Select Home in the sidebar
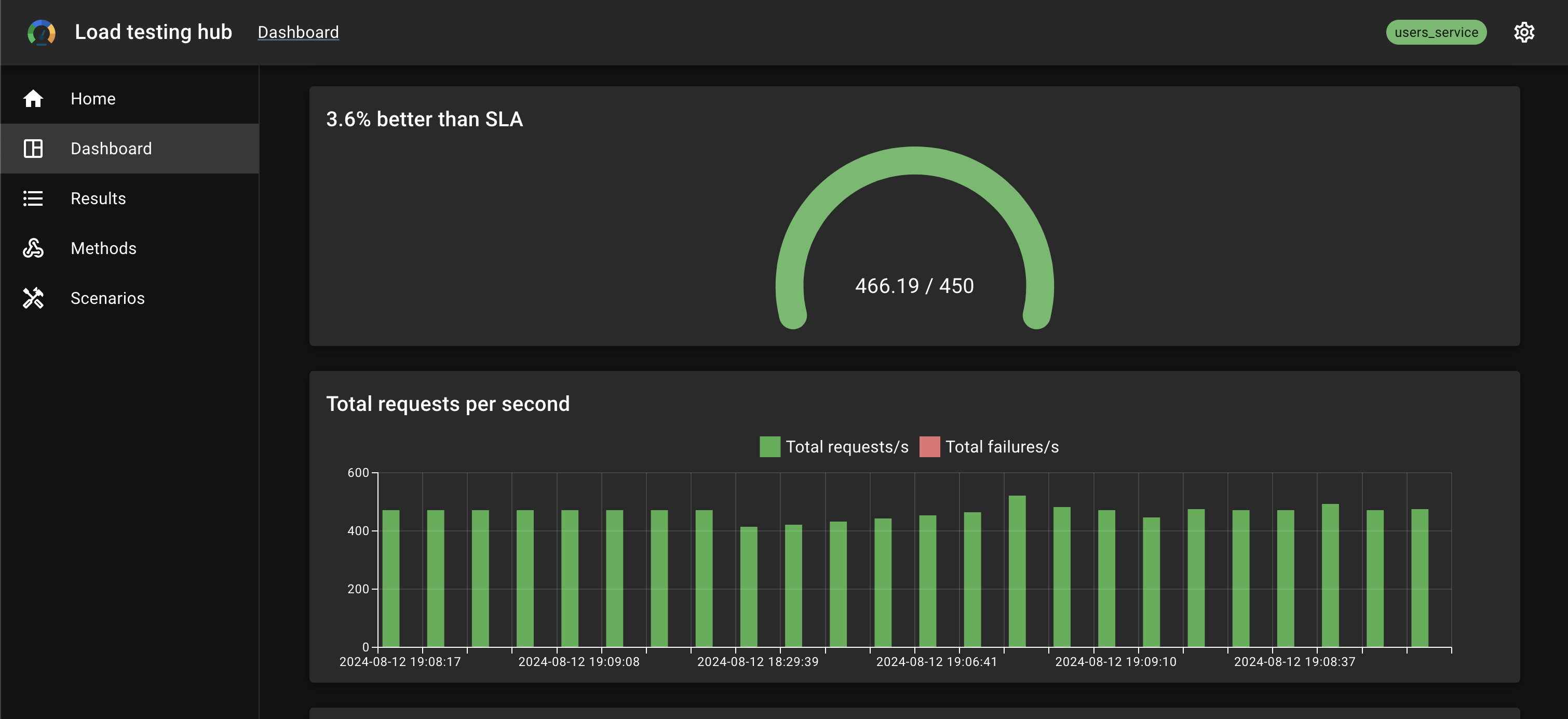1568x719 pixels. (130, 99)
